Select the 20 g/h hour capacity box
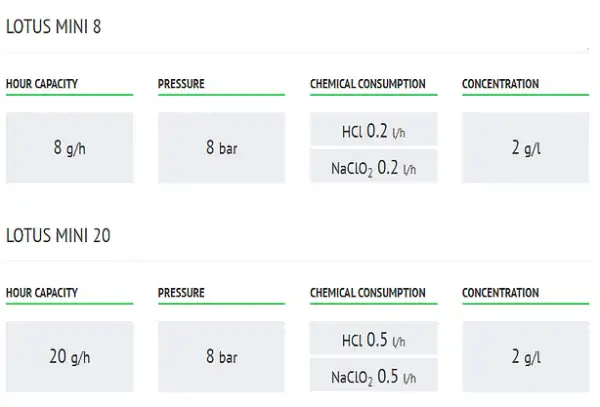The height and width of the screenshot is (407, 600). pos(70,357)
